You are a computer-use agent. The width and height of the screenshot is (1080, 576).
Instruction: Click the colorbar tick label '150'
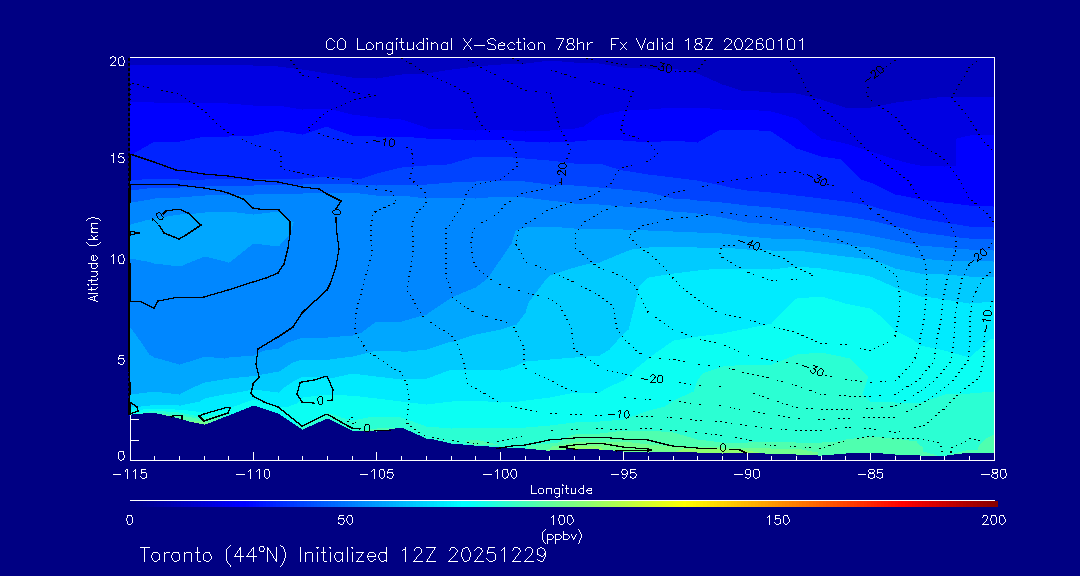(778, 520)
